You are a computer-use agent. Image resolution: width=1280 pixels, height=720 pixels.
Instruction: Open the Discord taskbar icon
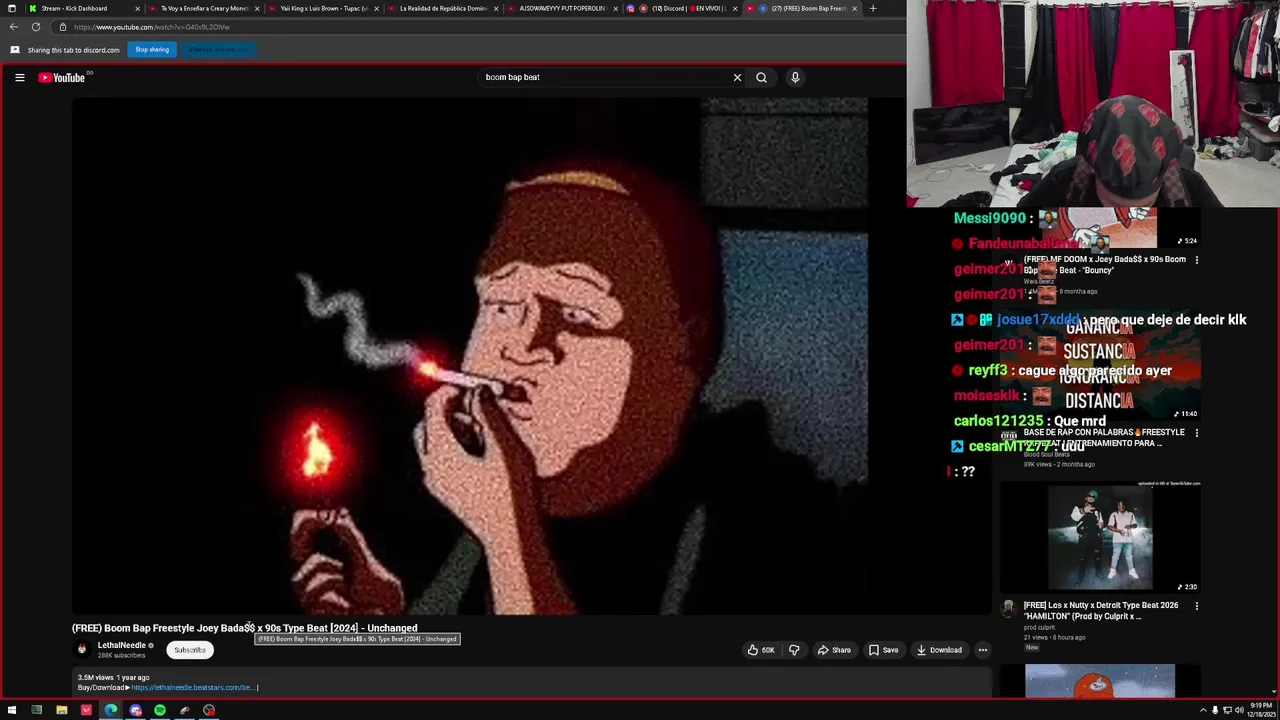click(x=135, y=710)
